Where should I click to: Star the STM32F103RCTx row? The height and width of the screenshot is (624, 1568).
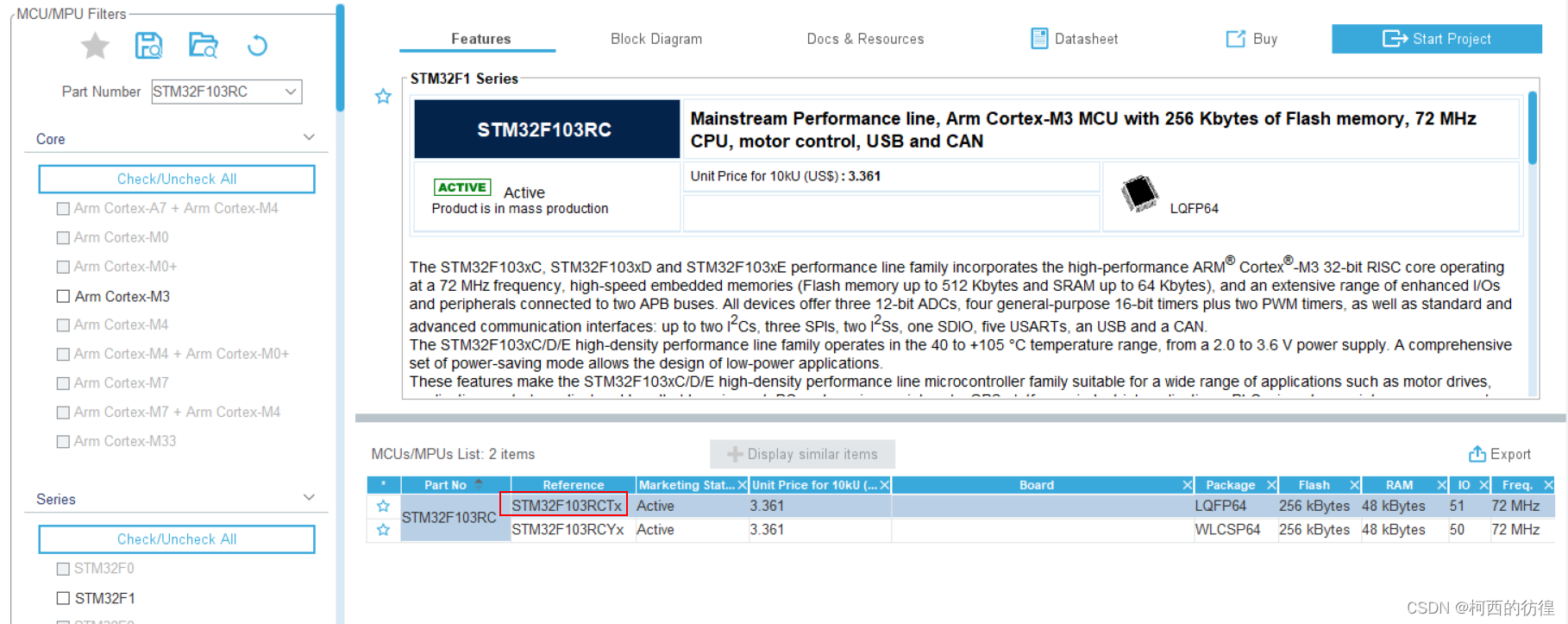click(383, 506)
